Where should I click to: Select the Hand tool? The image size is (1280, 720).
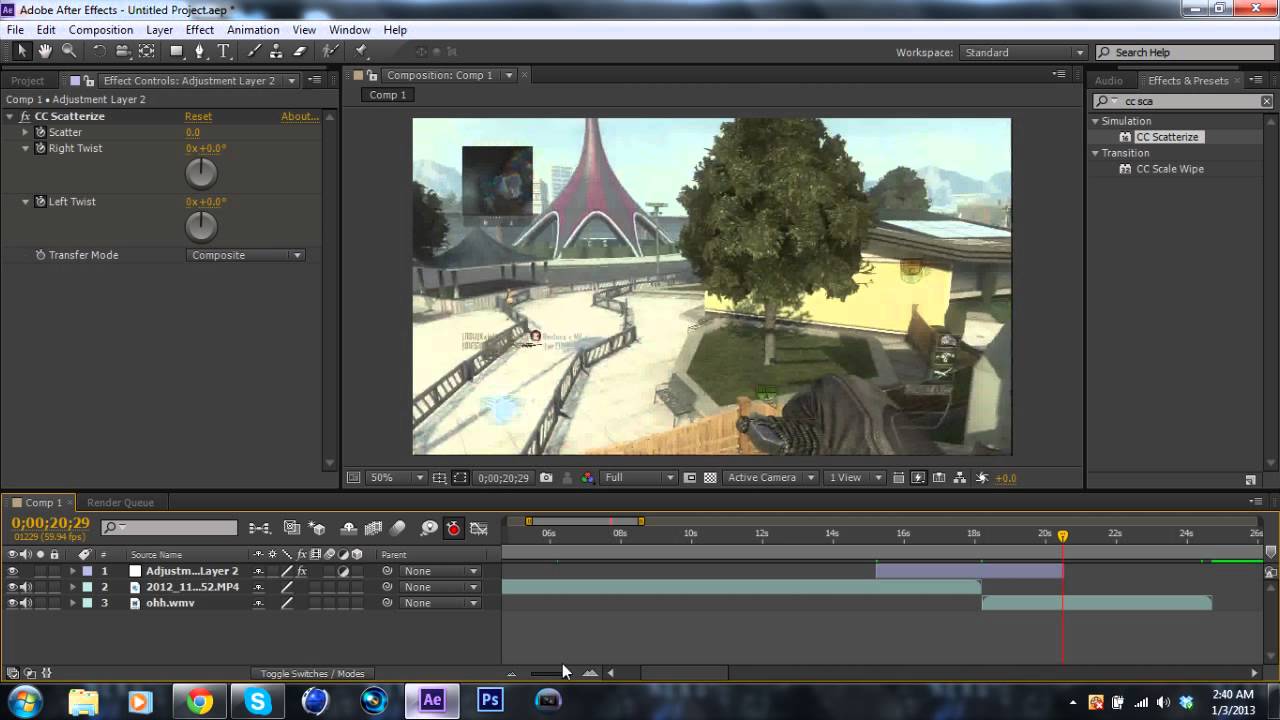coord(46,51)
